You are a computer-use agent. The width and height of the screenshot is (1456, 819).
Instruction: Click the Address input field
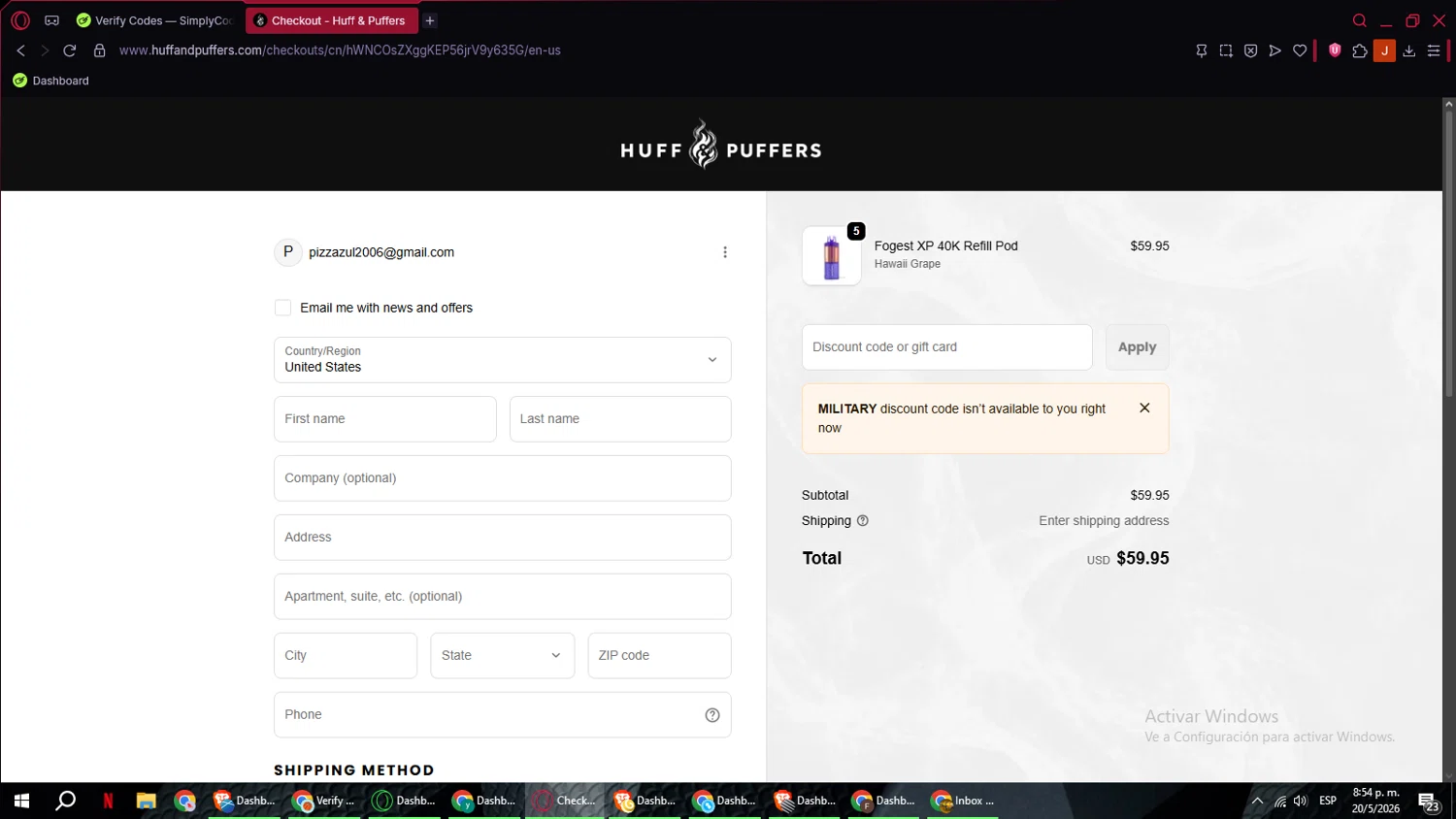pyautogui.click(x=503, y=538)
